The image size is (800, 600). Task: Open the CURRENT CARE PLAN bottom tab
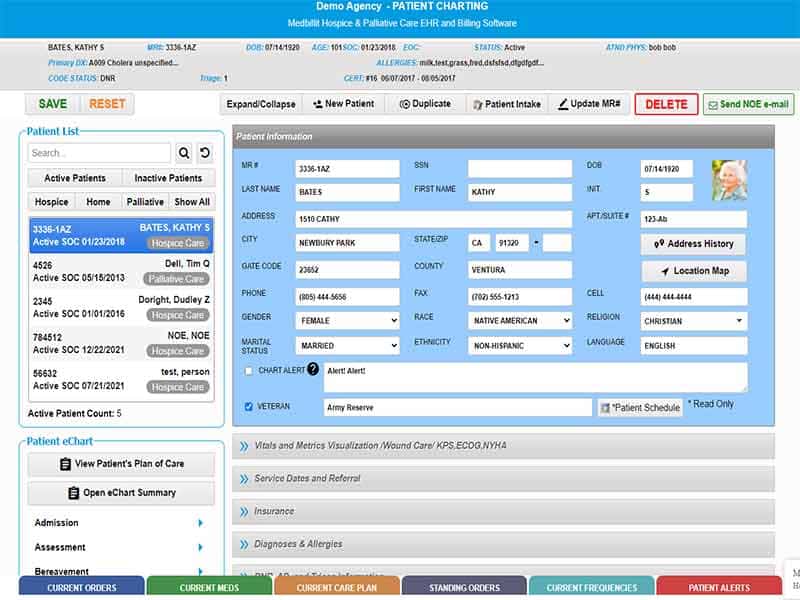pyautogui.click(x=337, y=587)
